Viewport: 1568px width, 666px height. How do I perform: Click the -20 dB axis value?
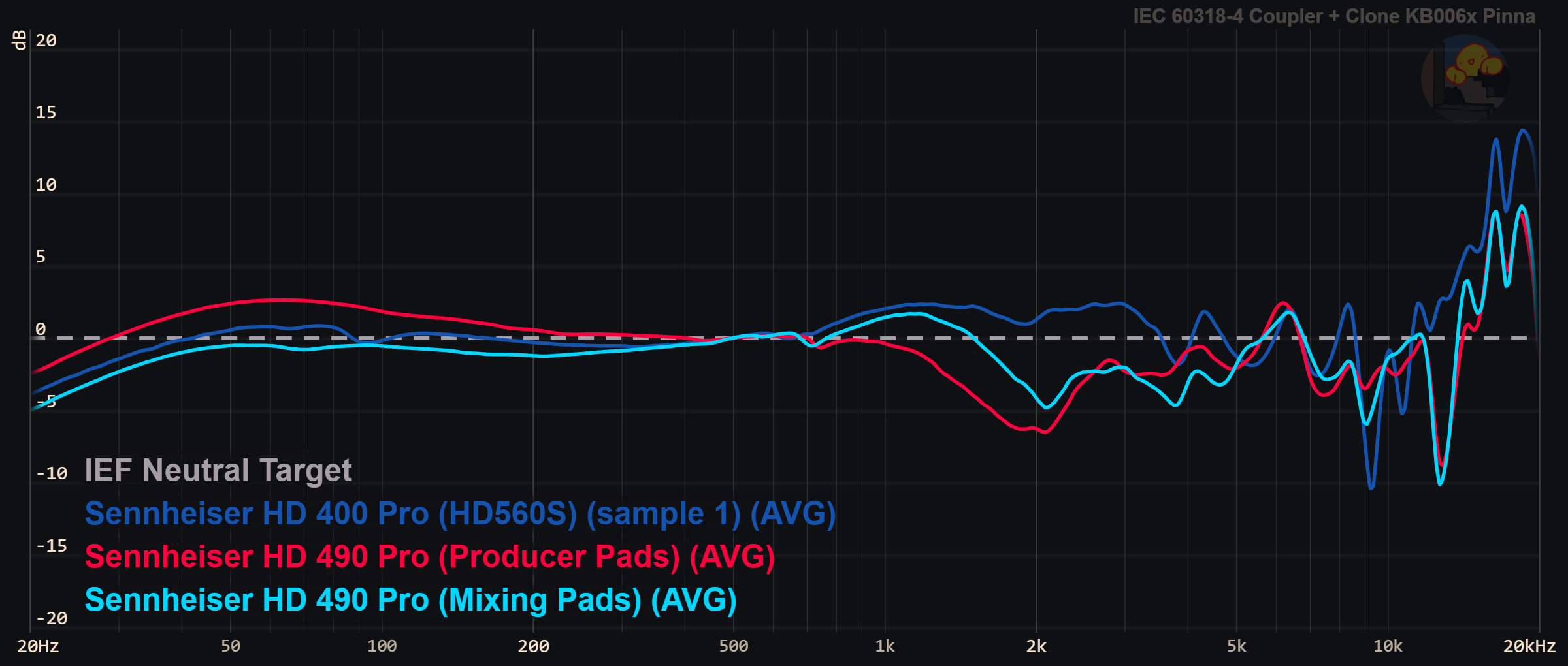tap(52, 618)
